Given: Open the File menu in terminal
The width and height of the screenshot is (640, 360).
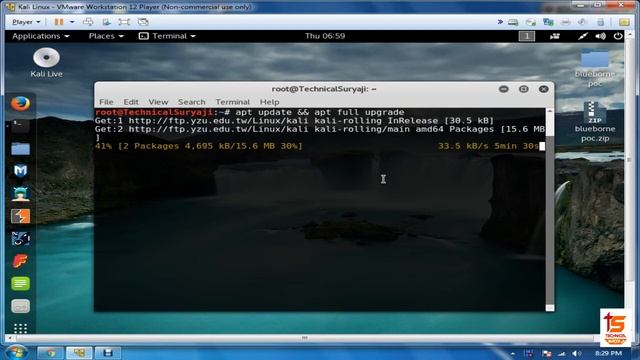Looking at the screenshot, I should (x=106, y=102).
